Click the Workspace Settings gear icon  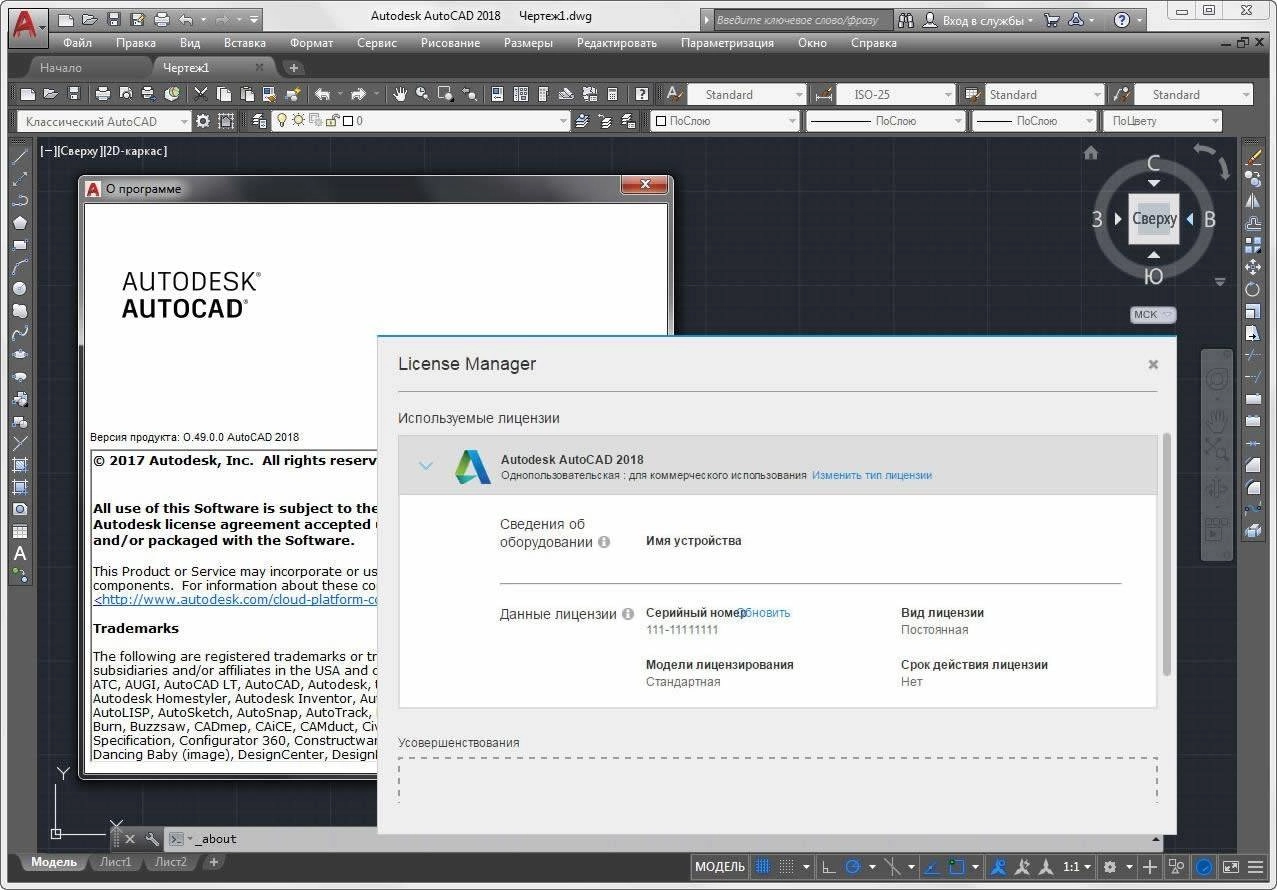click(203, 120)
